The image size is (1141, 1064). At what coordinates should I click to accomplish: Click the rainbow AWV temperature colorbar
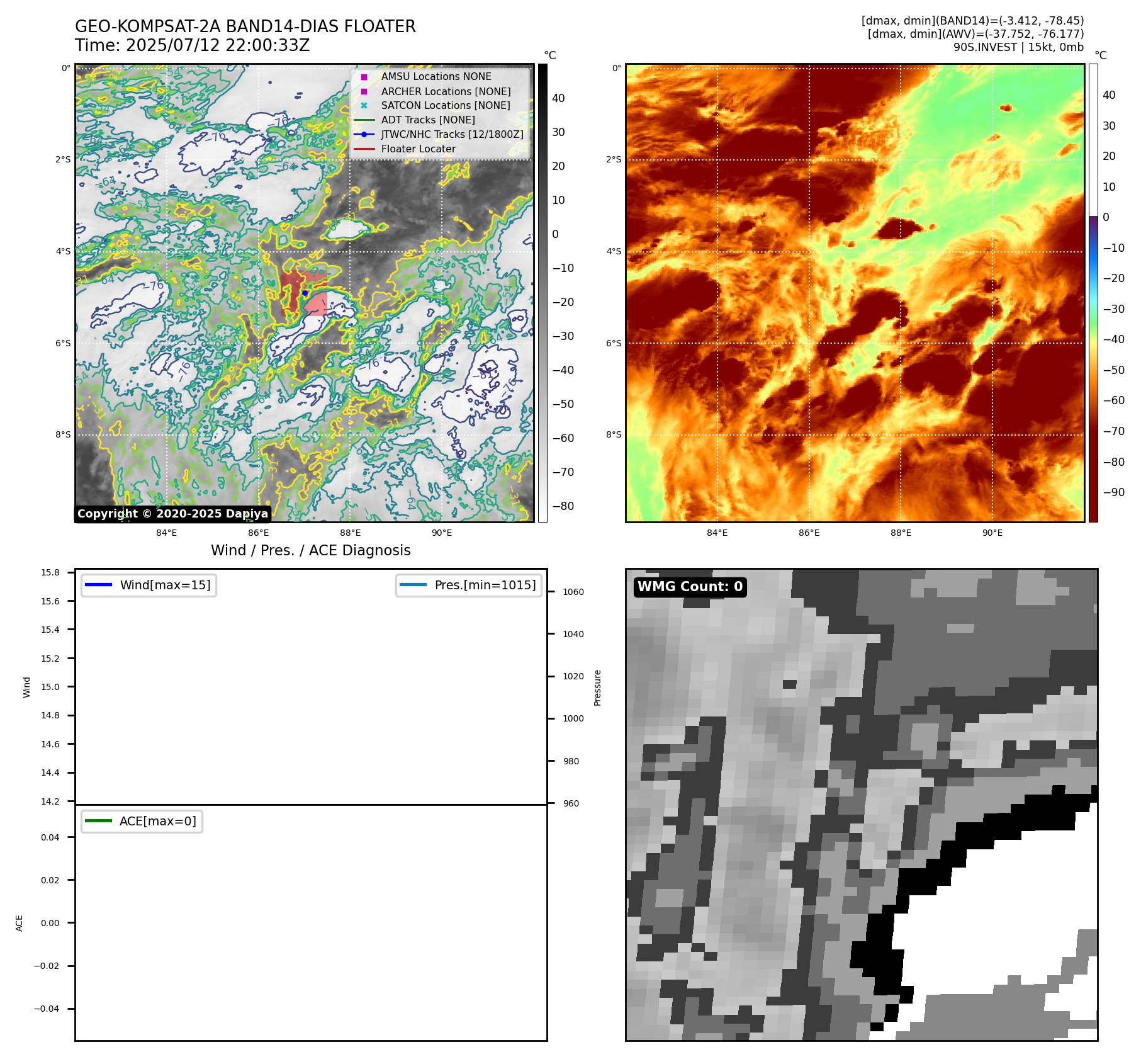(1094, 293)
